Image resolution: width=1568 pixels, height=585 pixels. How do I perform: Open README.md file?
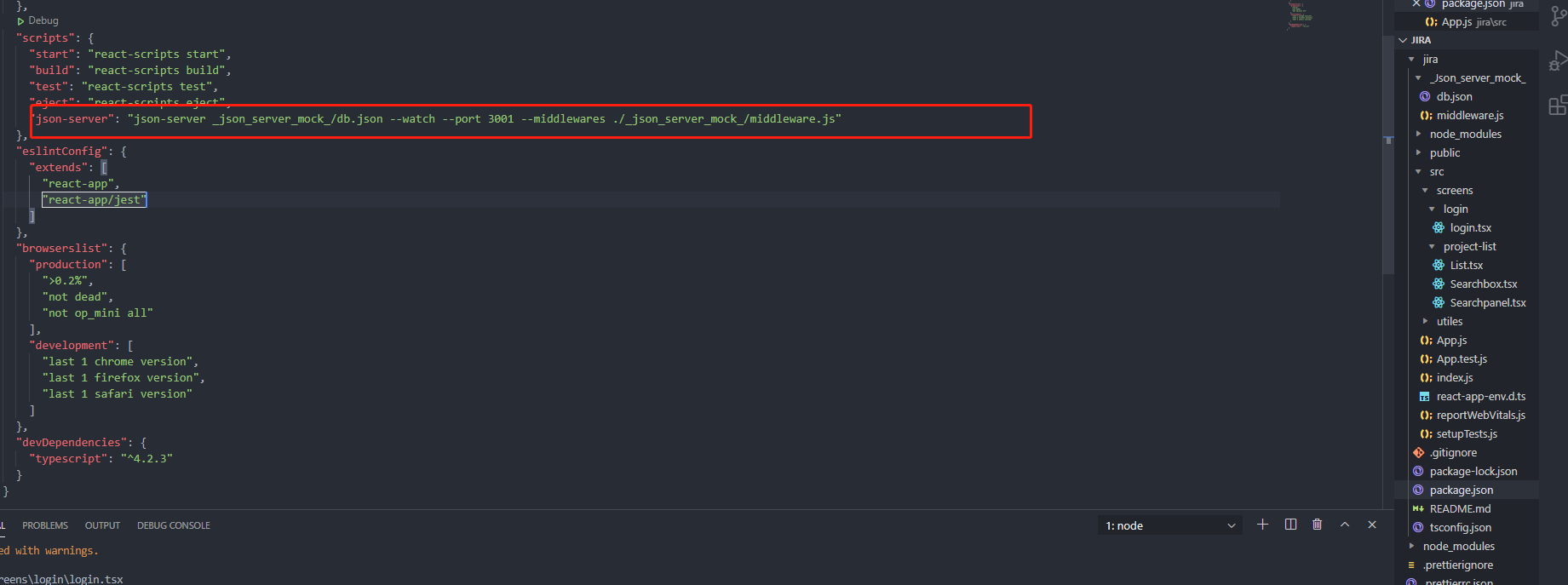(x=1460, y=509)
